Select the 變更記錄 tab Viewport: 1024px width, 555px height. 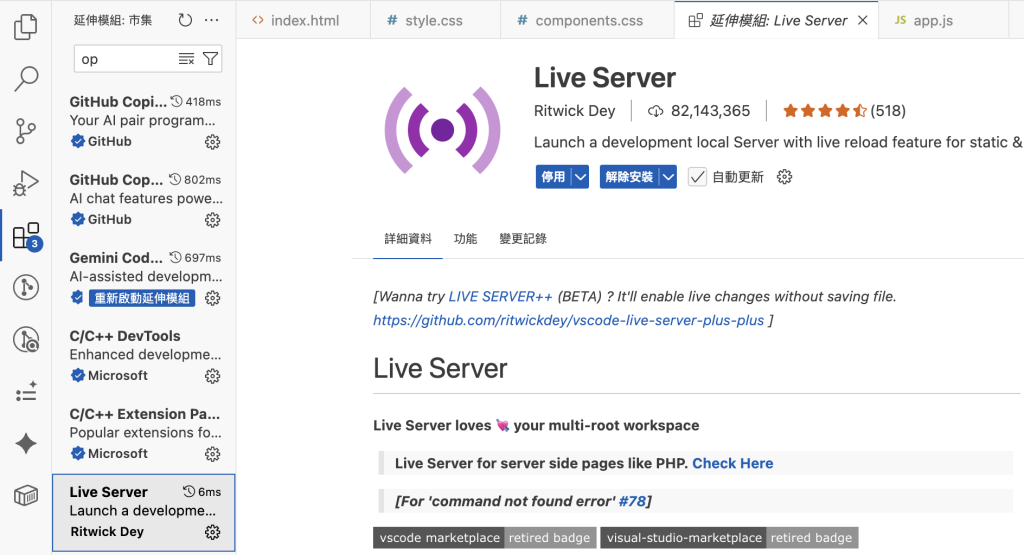[522, 239]
